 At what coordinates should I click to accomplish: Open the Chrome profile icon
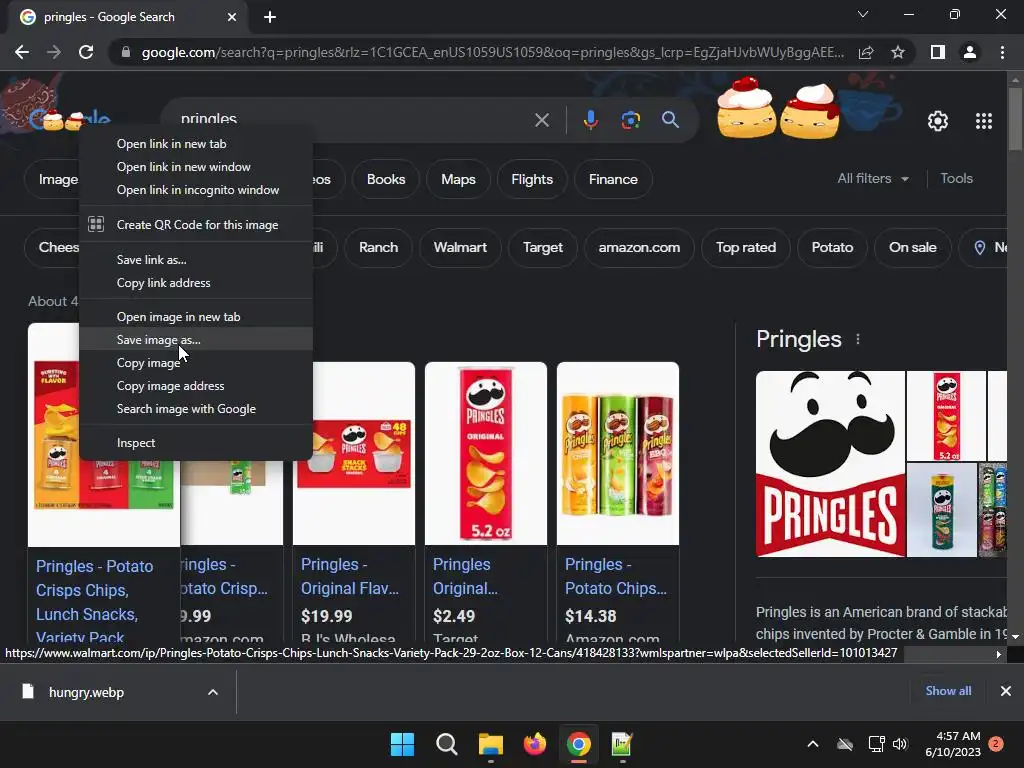pos(970,52)
